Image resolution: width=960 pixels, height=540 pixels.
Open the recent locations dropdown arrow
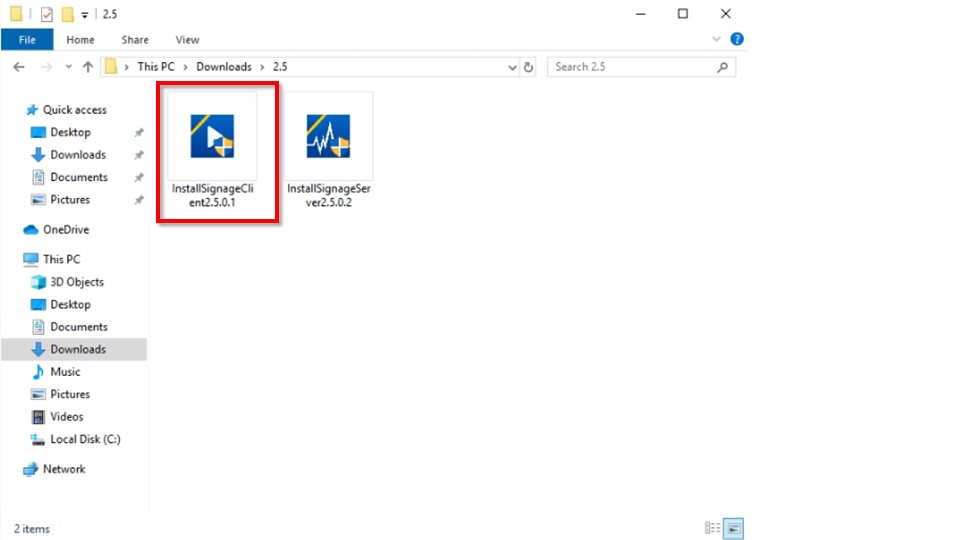pyautogui.click(x=68, y=67)
